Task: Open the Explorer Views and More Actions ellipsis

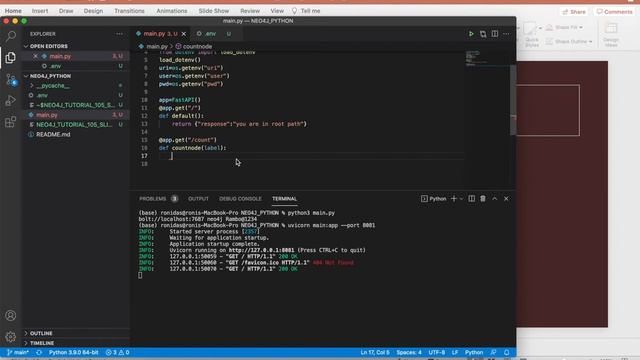Action: (x=119, y=34)
